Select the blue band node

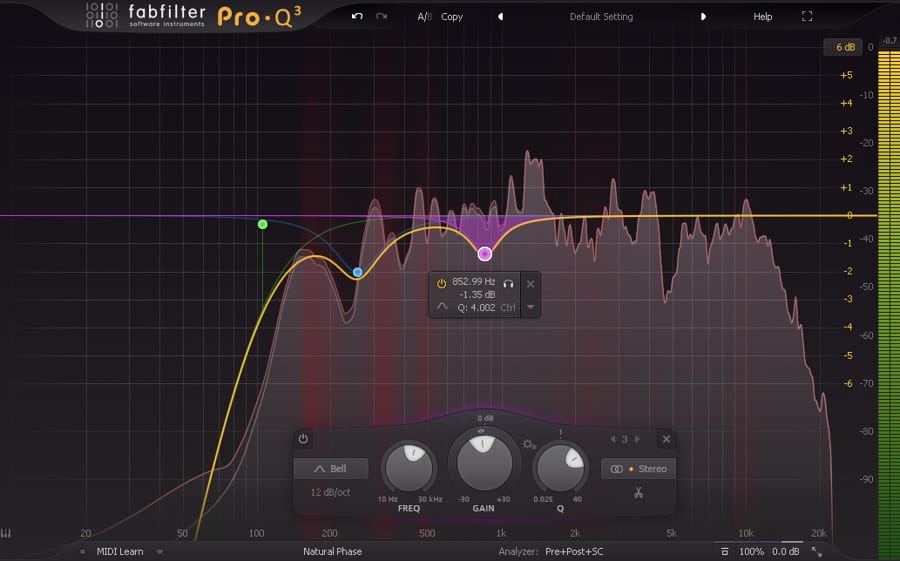[x=358, y=272]
